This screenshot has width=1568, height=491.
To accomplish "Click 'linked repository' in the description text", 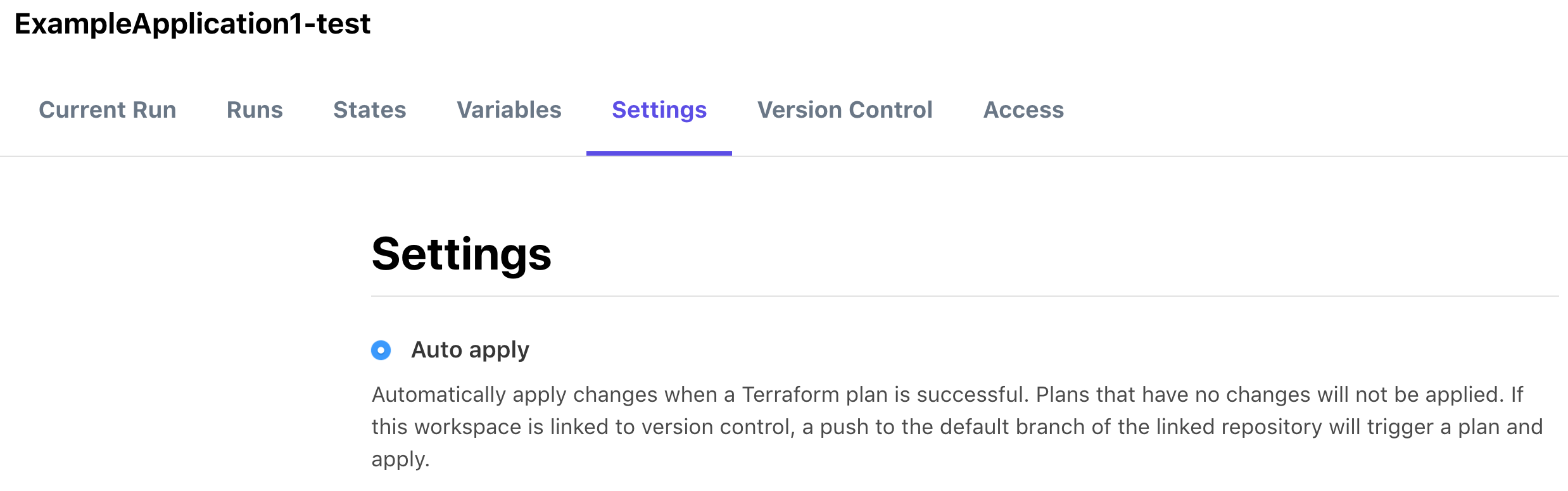I will 1239,427.
